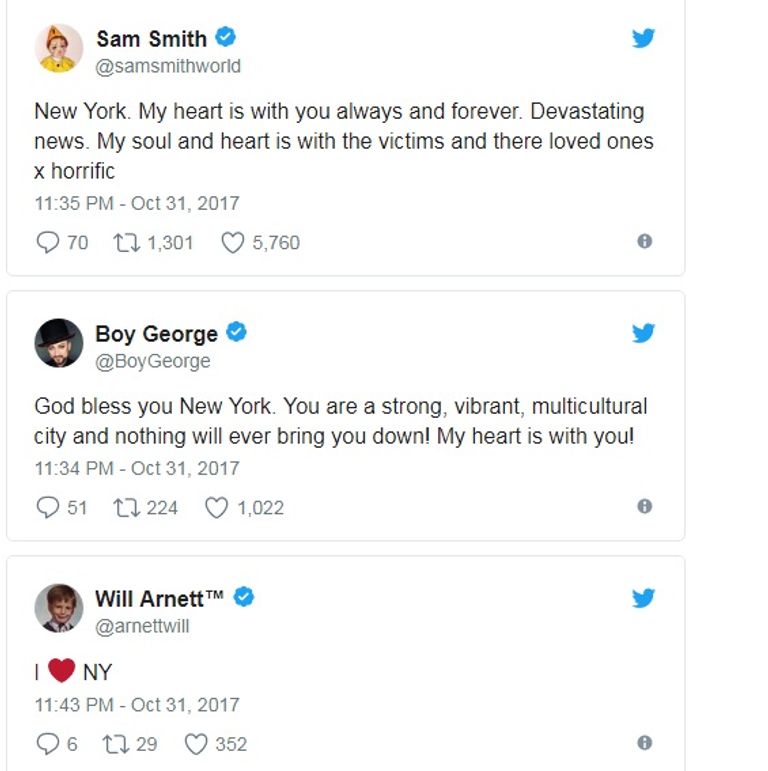This screenshot has width=768, height=771.
Task: Like Sam Smith's tweet with the heart
Action: pyautogui.click(x=232, y=242)
